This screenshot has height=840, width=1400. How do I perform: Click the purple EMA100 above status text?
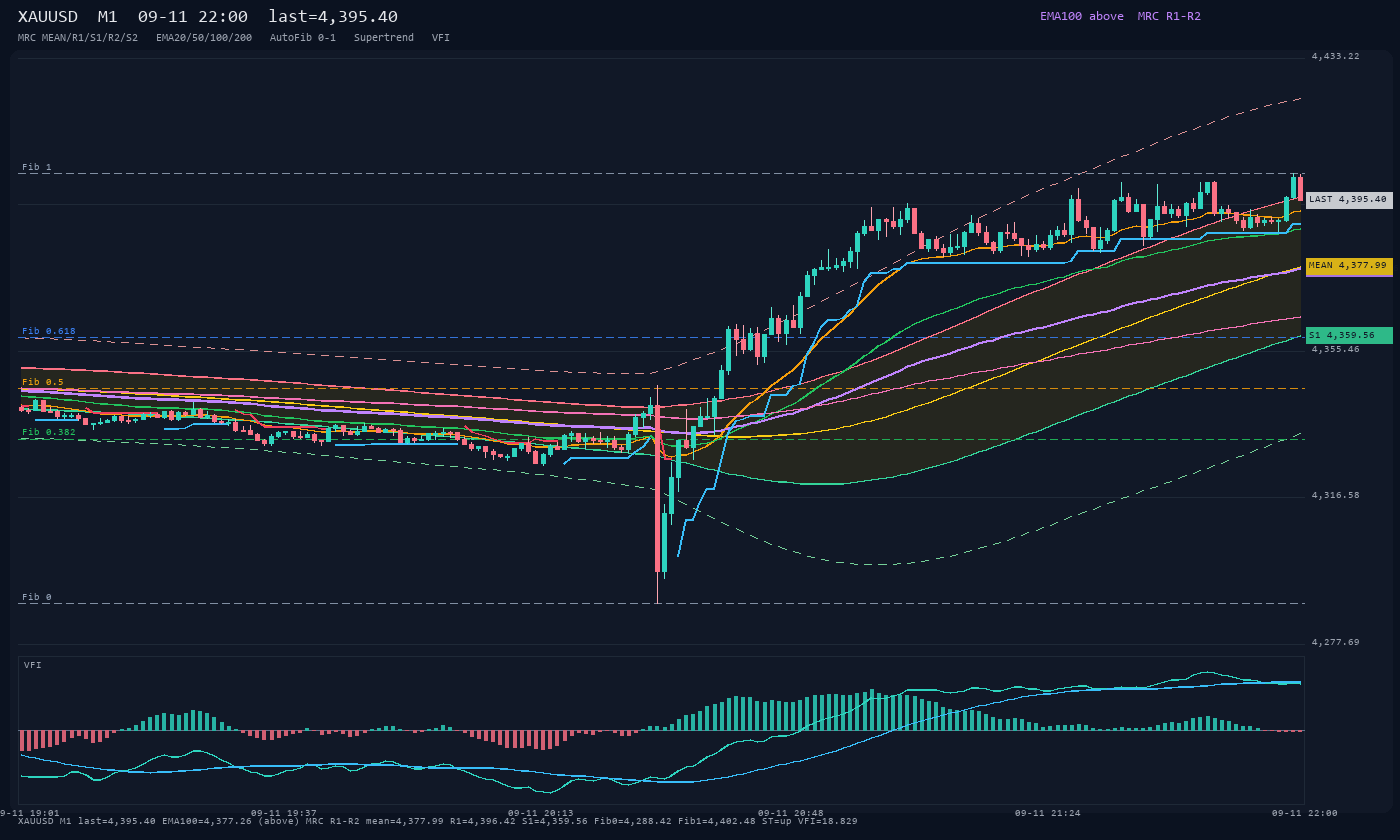click(x=1082, y=16)
